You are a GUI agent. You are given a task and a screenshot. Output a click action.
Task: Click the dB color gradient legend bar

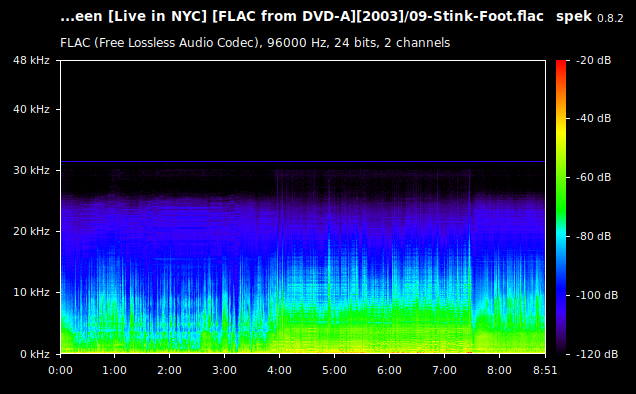(x=561, y=207)
